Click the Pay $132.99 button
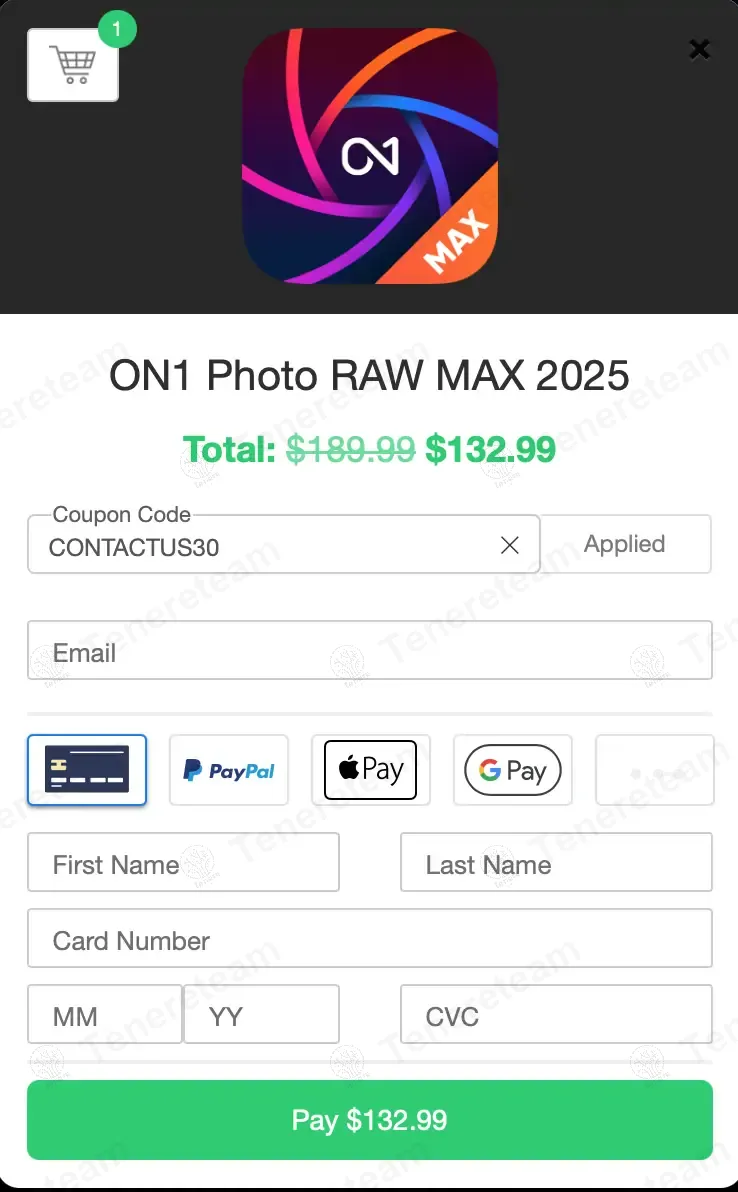 (x=370, y=1120)
